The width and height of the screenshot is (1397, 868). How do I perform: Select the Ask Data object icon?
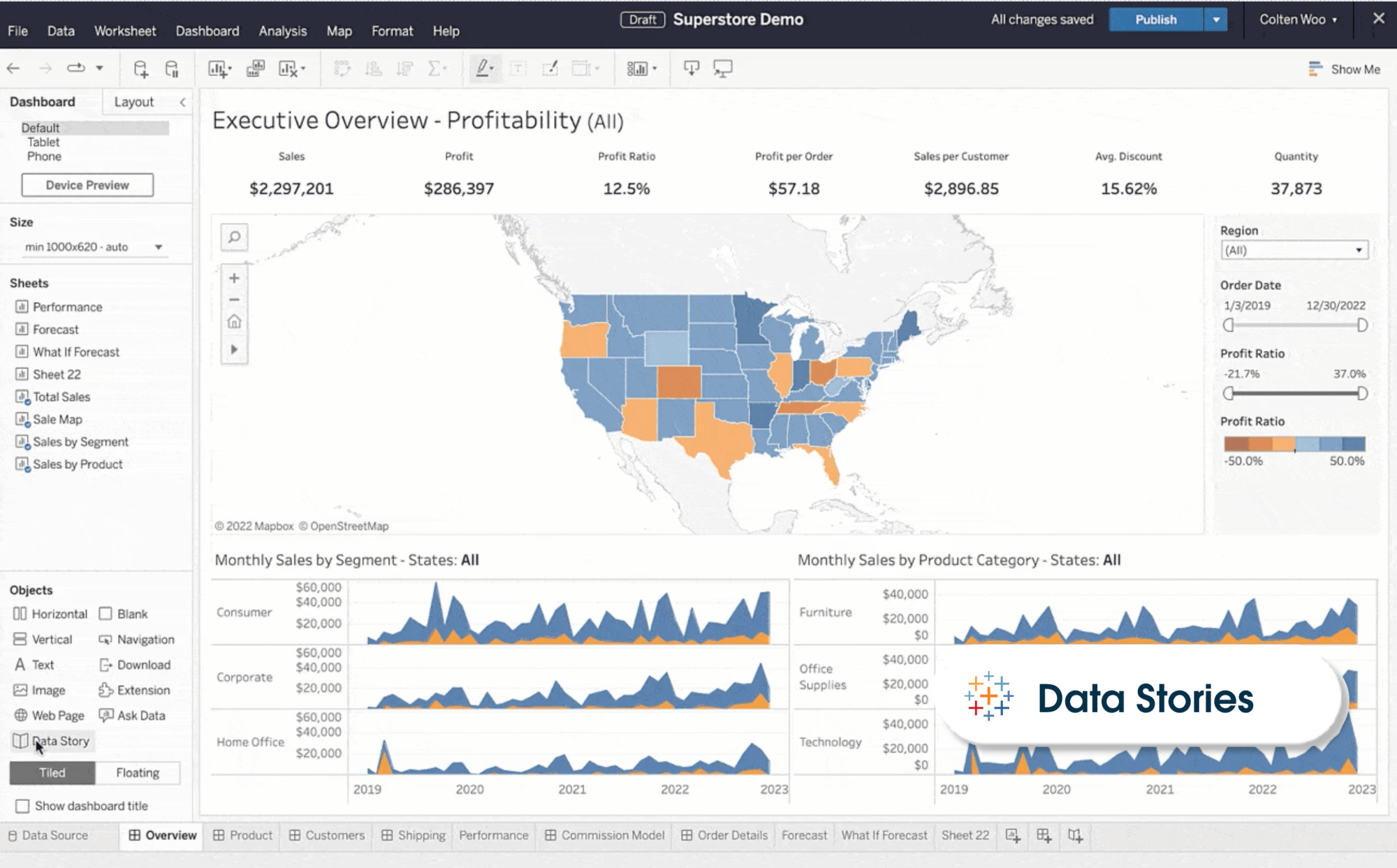pos(107,715)
